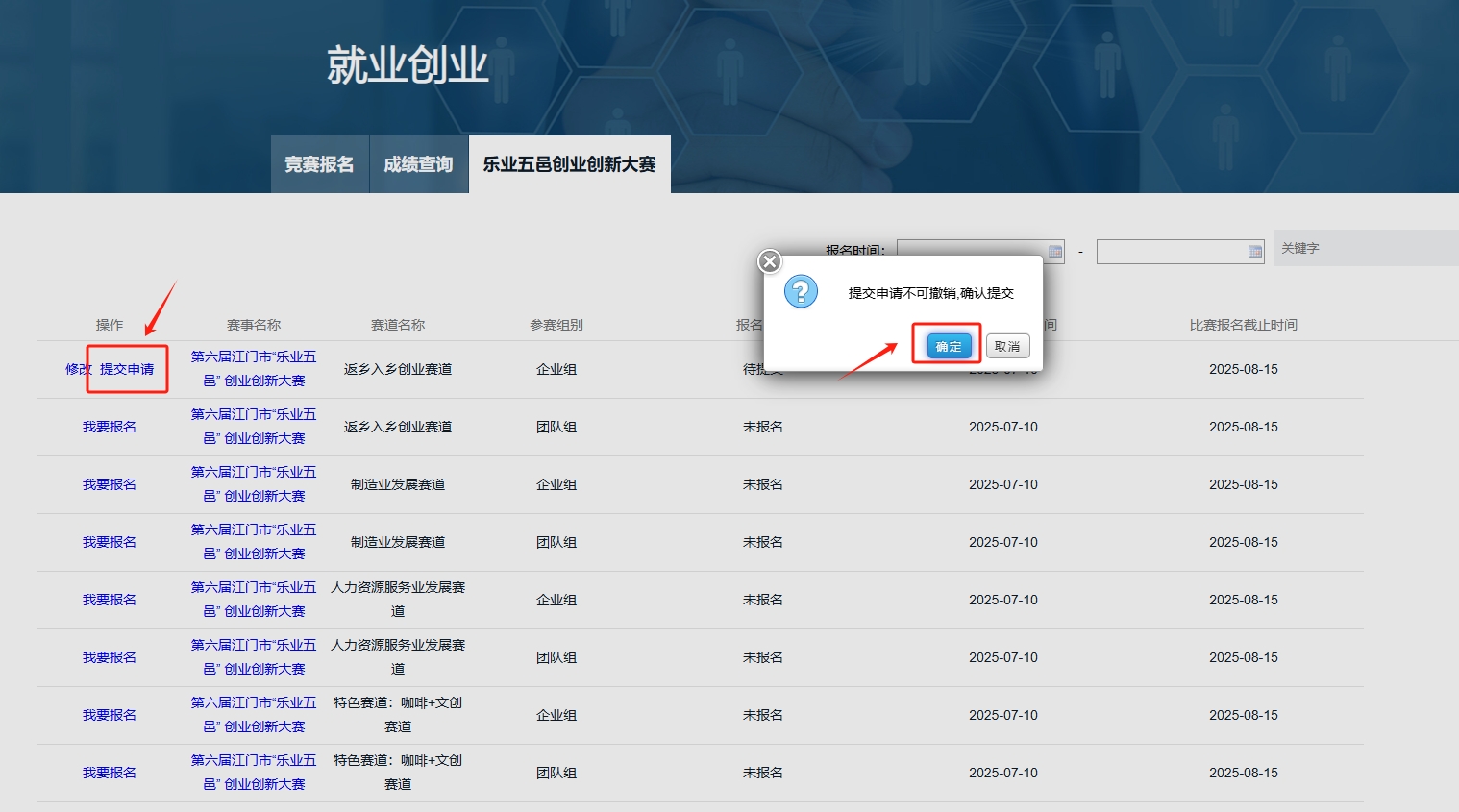Screen dimensions: 1459x812
Task: Click the 比赛报名截止时间 column header
Action: pyautogui.click(x=1244, y=325)
